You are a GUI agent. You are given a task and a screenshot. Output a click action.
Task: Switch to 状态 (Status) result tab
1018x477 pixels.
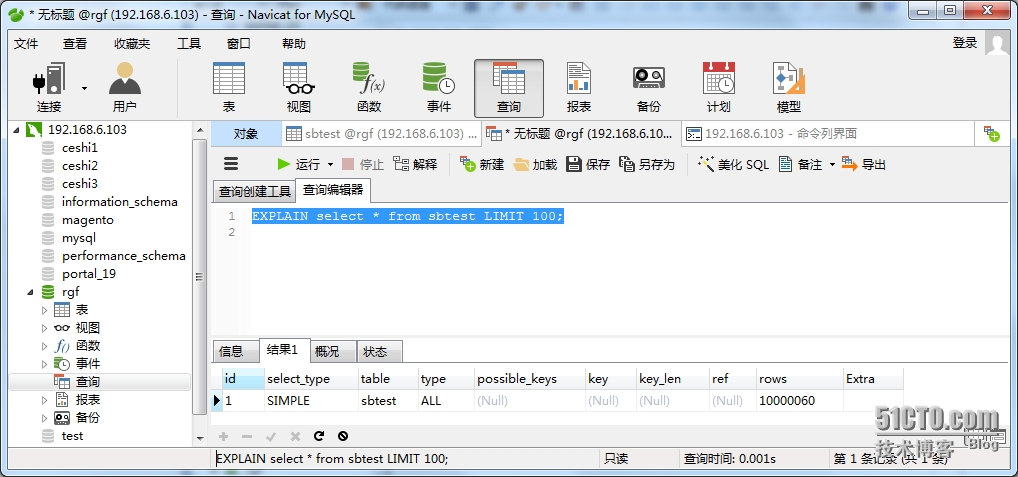click(x=380, y=351)
